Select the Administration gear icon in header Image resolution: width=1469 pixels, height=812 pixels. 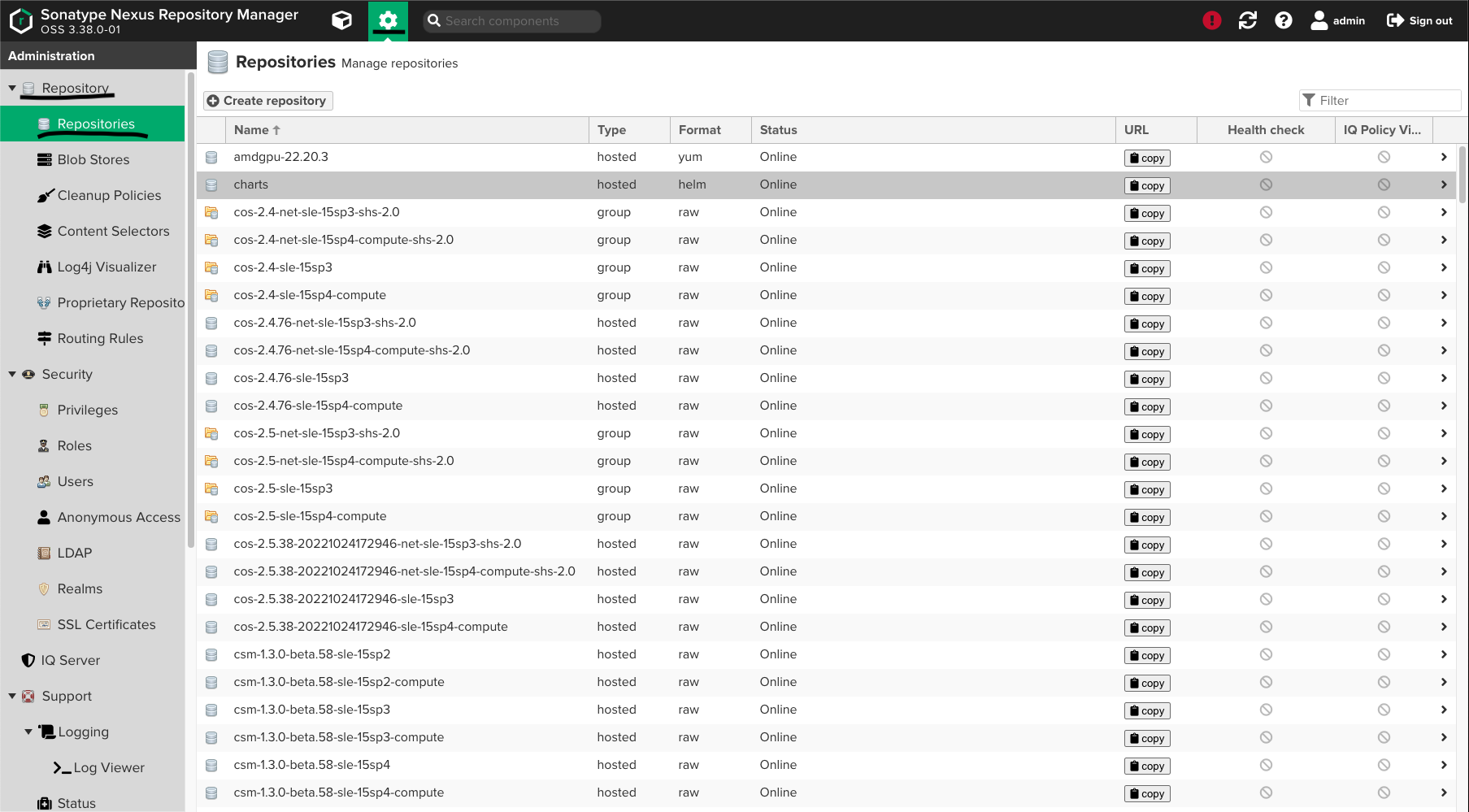[389, 20]
